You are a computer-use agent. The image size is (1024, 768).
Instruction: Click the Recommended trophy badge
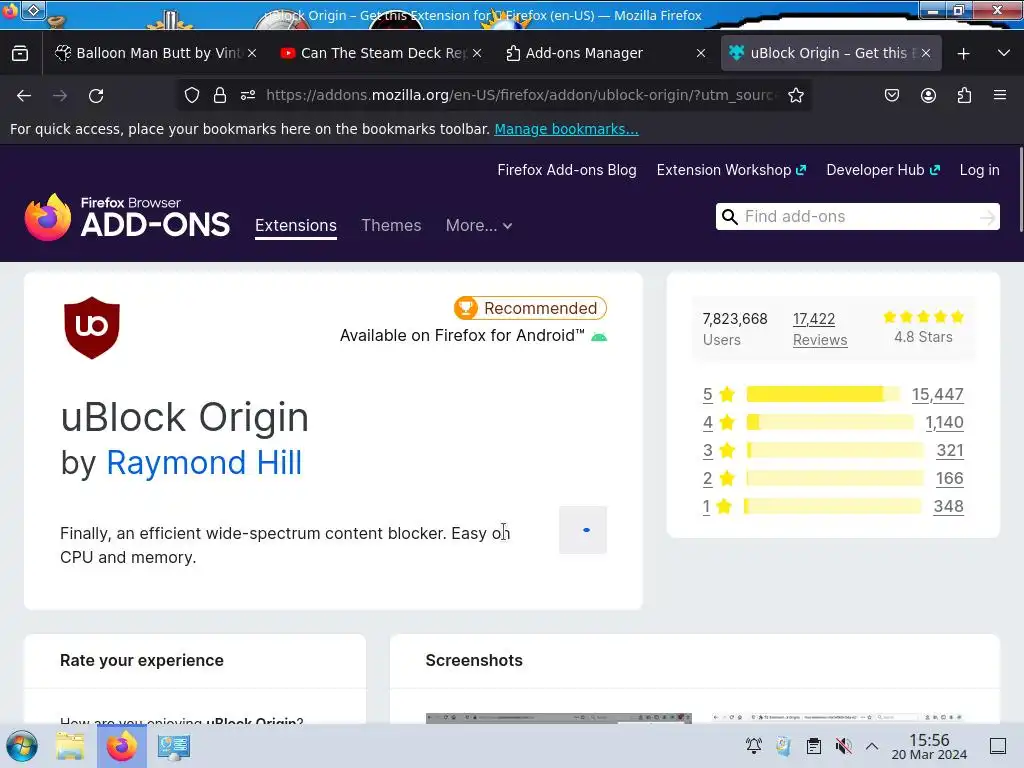[530, 308]
